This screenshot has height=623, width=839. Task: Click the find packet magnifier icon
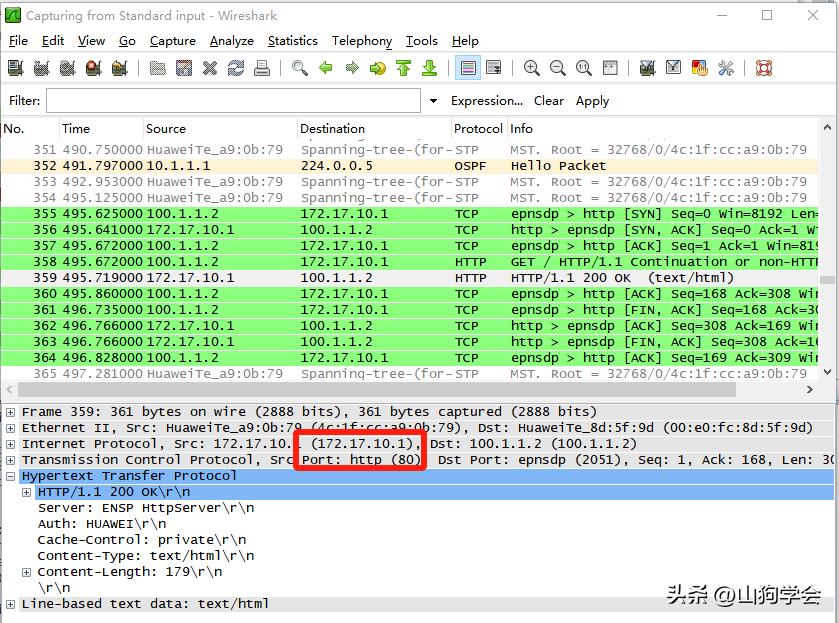299,68
